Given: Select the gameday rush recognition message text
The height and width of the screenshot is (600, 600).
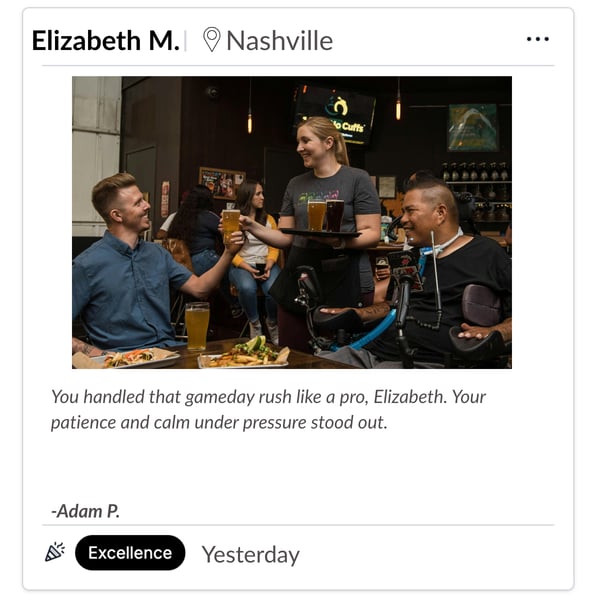Looking at the screenshot, I should 268,409.
